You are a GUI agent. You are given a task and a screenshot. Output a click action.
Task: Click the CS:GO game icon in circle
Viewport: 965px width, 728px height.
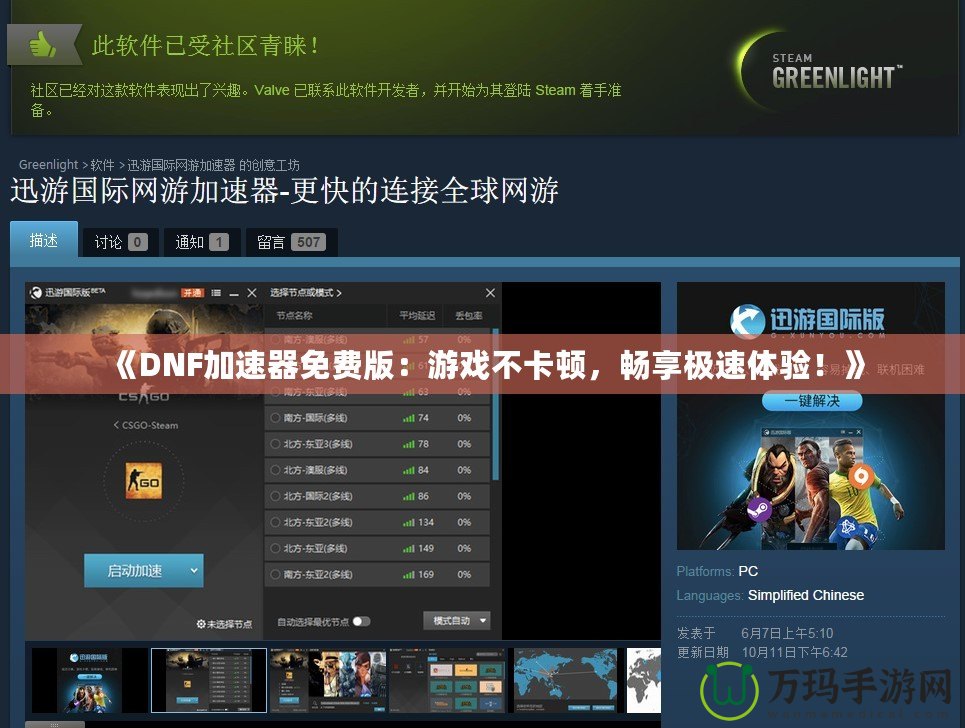tap(143, 481)
